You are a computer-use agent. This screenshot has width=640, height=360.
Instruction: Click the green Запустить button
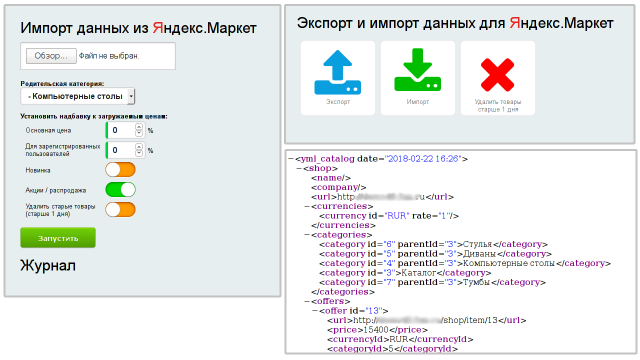tap(58, 238)
